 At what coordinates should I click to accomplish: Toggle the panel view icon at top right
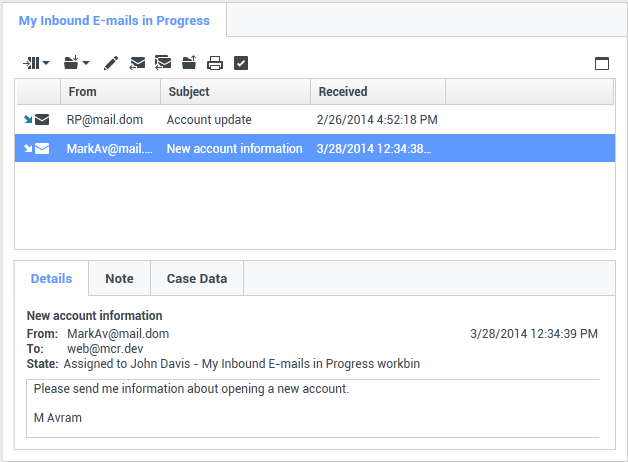click(602, 63)
